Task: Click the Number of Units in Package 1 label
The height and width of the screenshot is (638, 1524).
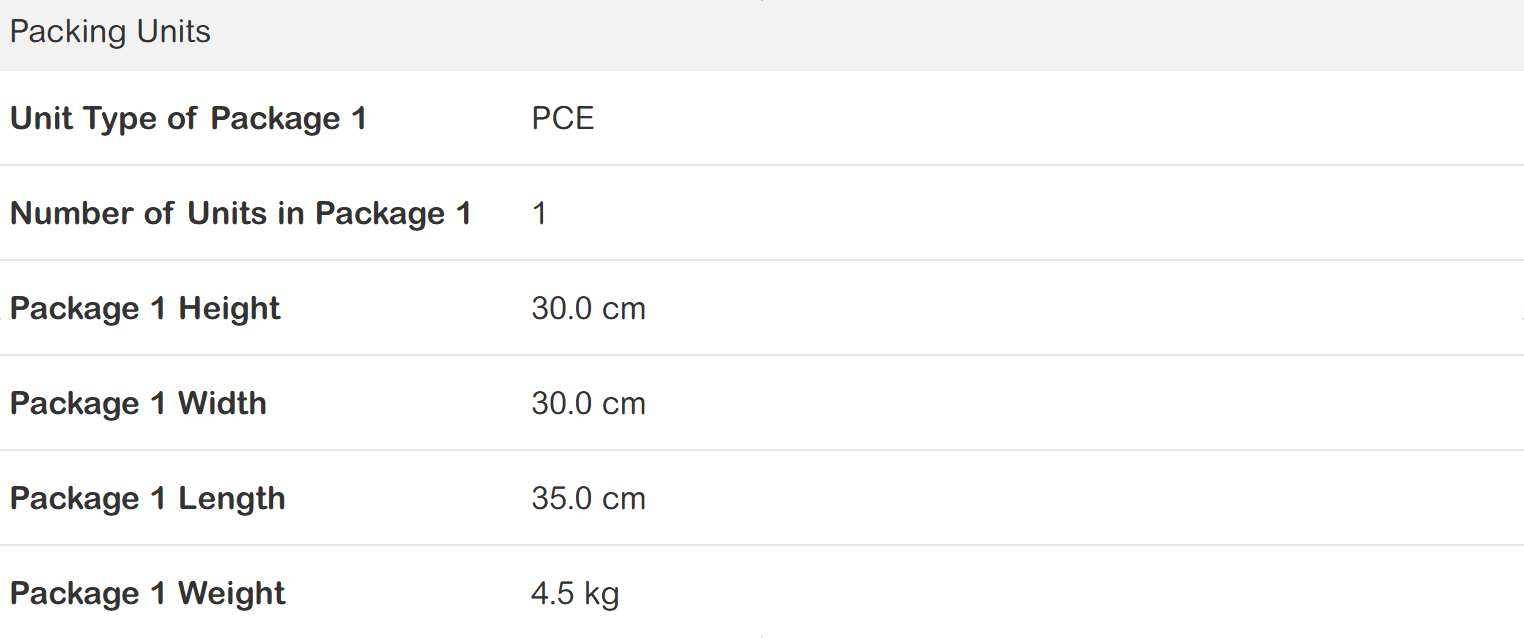Action: 240,214
